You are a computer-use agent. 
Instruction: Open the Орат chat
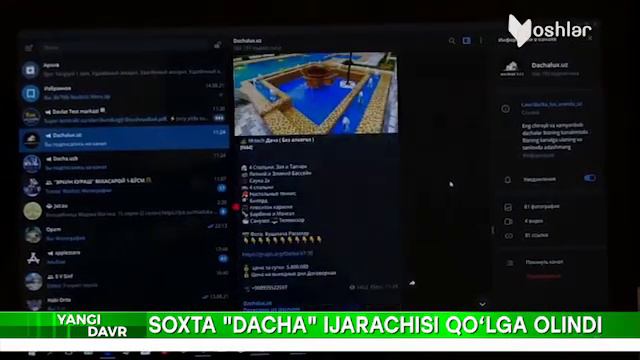(124, 233)
